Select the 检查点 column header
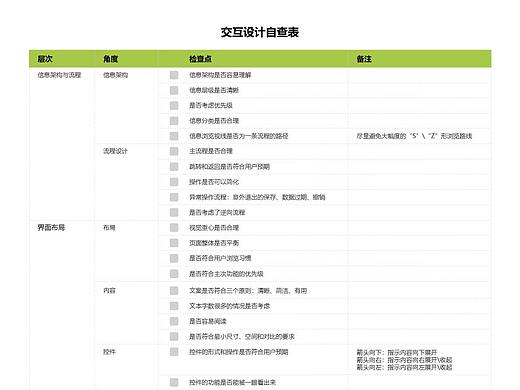 [200, 59]
